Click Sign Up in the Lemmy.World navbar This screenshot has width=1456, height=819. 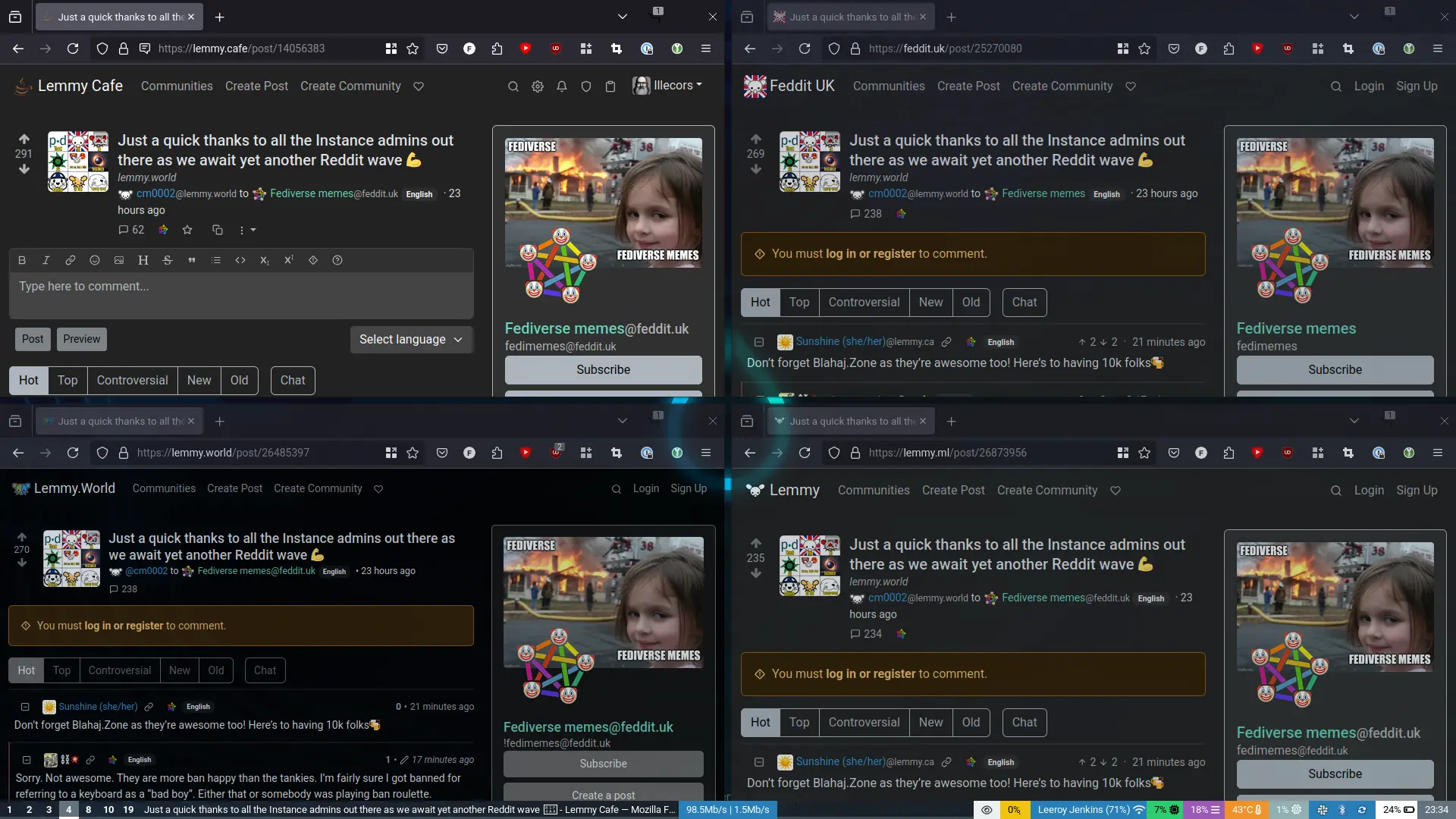pyautogui.click(x=689, y=489)
